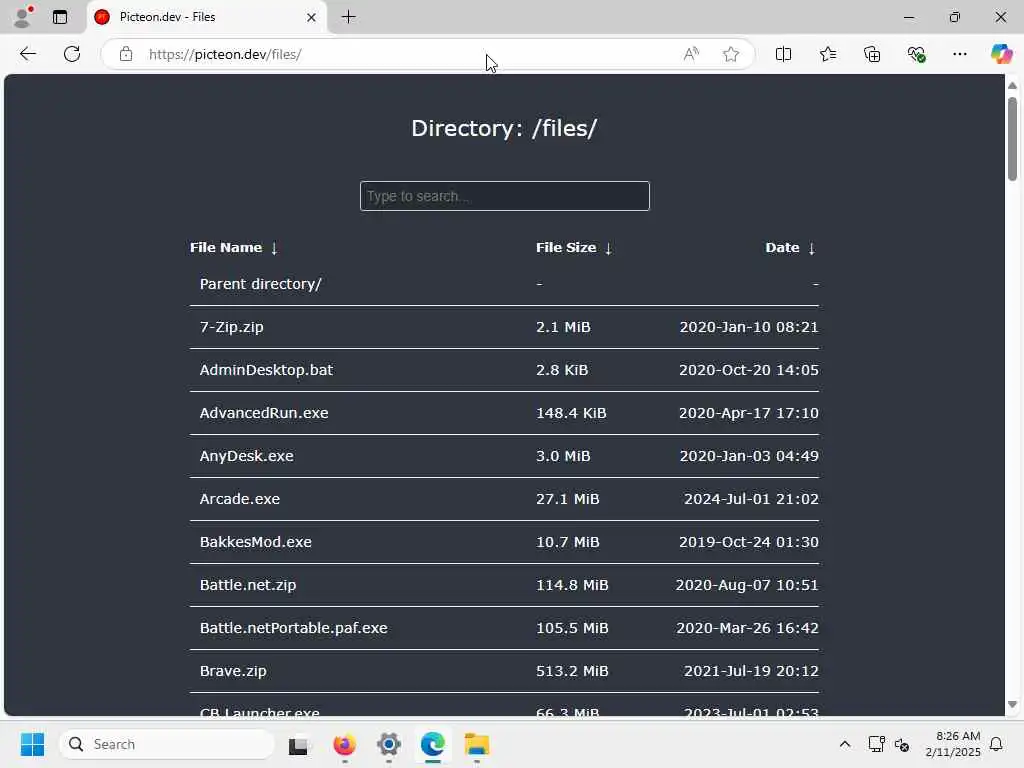
Task: Click scrollbar up arrow
Action: tap(1012, 86)
